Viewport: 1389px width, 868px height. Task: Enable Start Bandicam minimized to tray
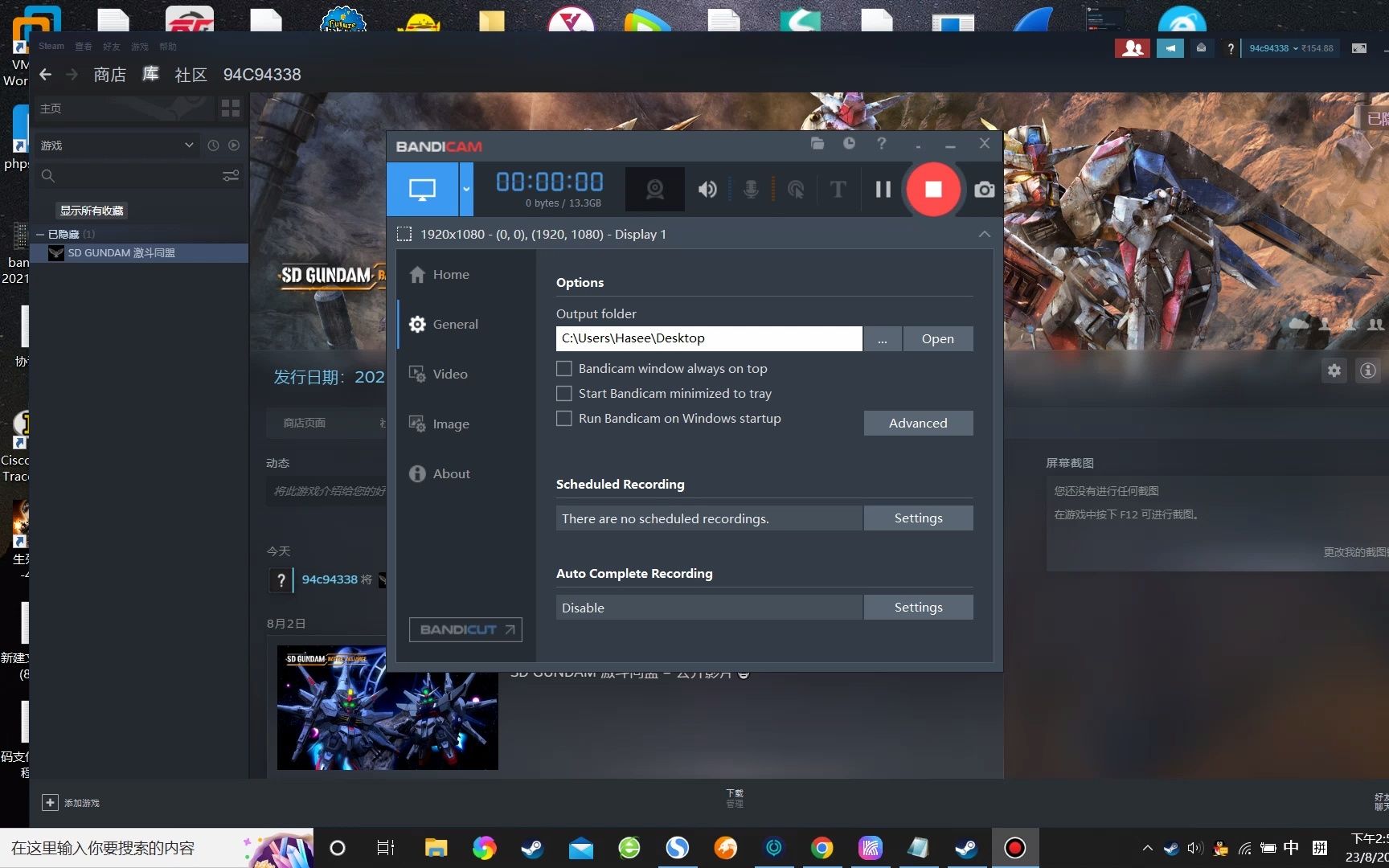coord(564,394)
